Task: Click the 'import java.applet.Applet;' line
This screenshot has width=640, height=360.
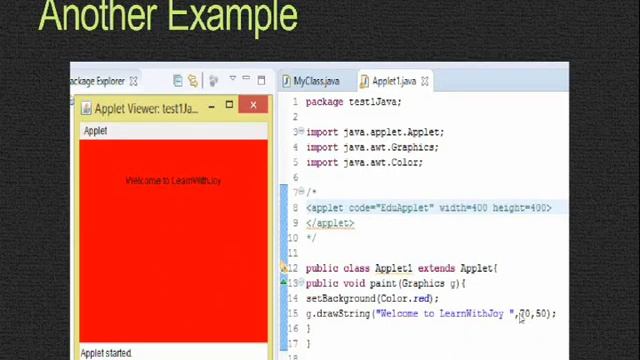Action: [375, 132]
